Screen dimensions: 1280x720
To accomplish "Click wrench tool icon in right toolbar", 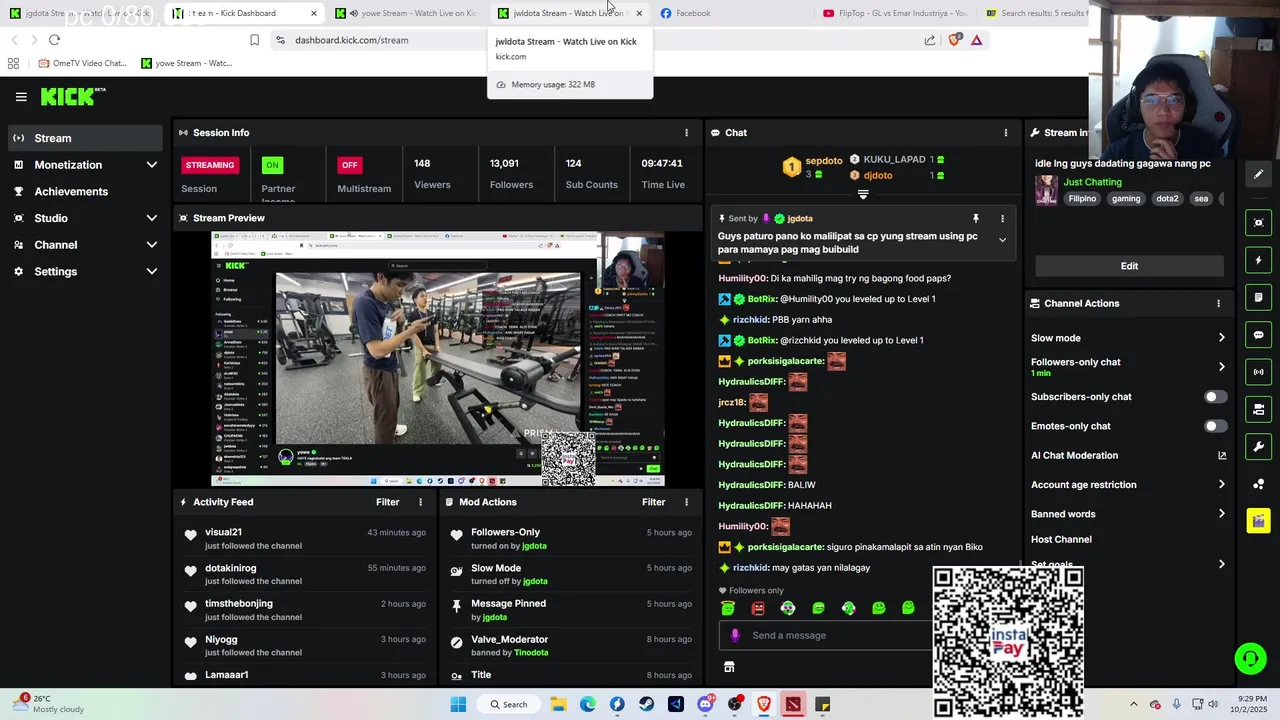I will (1259, 446).
